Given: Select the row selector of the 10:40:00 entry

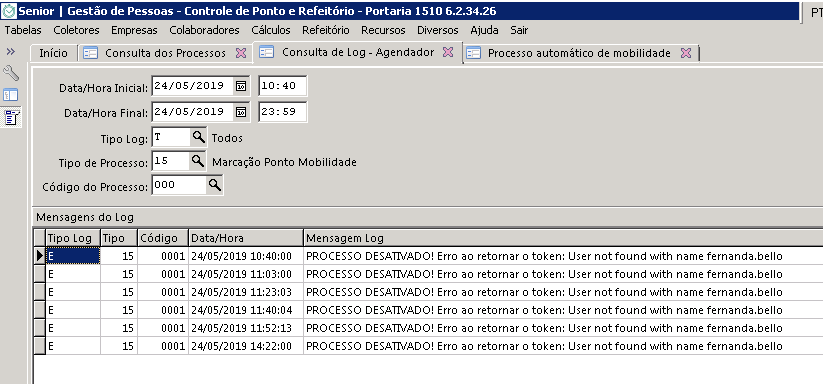Looking at the screenshot, I should coord(39,256).
